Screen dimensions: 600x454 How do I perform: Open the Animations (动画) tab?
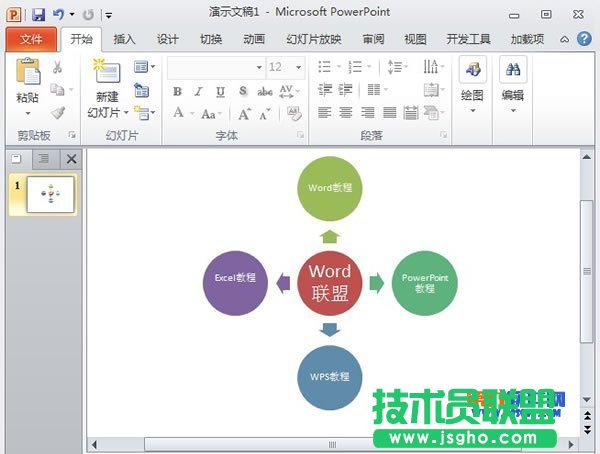[254, 39]
